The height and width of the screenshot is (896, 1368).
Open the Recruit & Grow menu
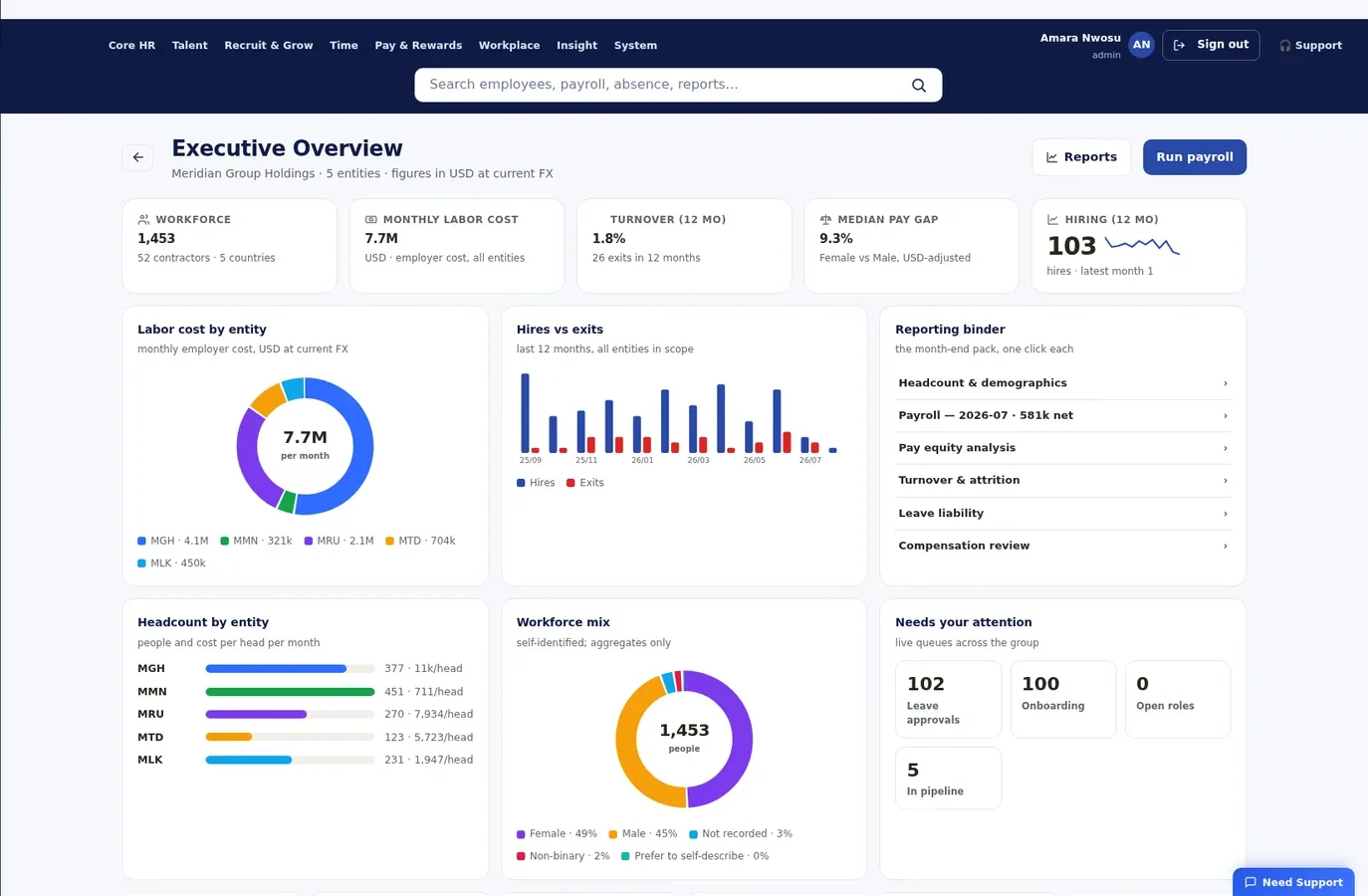click(x=269, y=46)
